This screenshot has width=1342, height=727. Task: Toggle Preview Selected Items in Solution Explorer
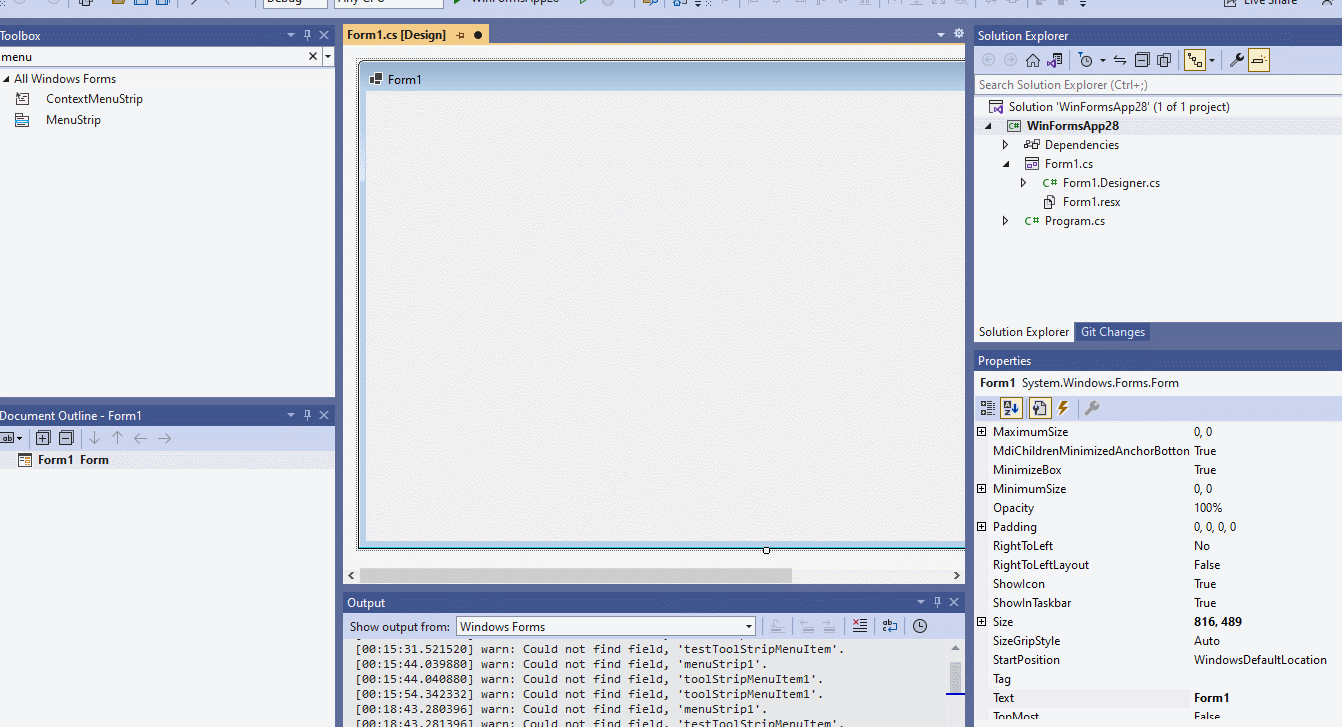click(1258, 59)
